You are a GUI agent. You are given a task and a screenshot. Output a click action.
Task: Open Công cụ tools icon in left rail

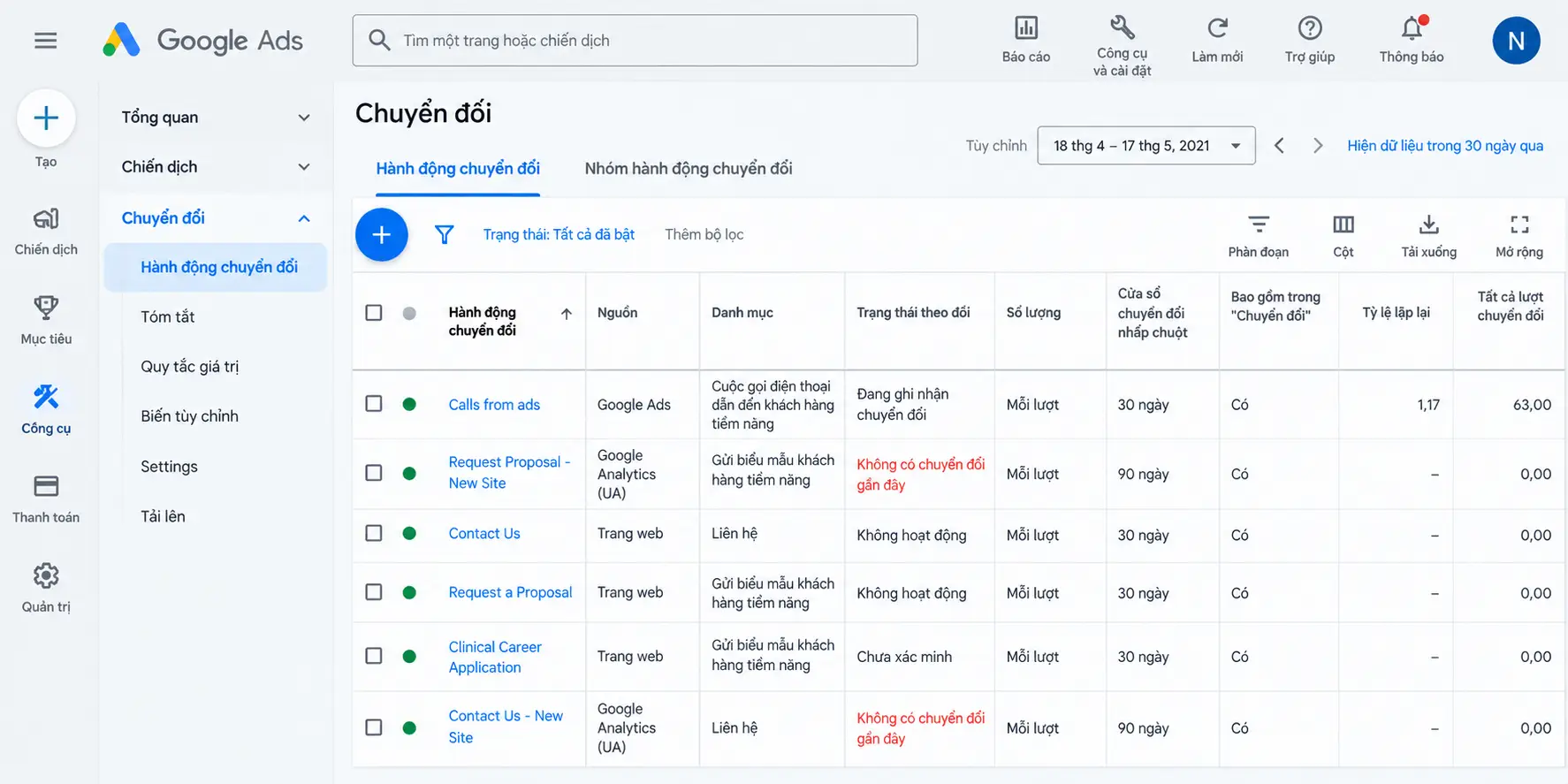tap(46, 397)
